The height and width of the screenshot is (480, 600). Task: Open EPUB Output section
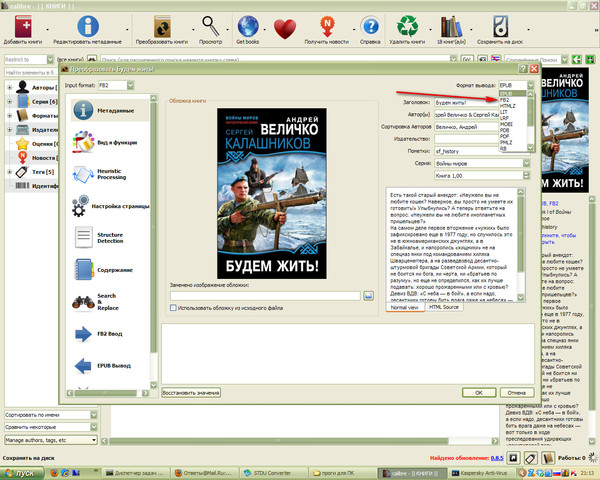point(110,366)
